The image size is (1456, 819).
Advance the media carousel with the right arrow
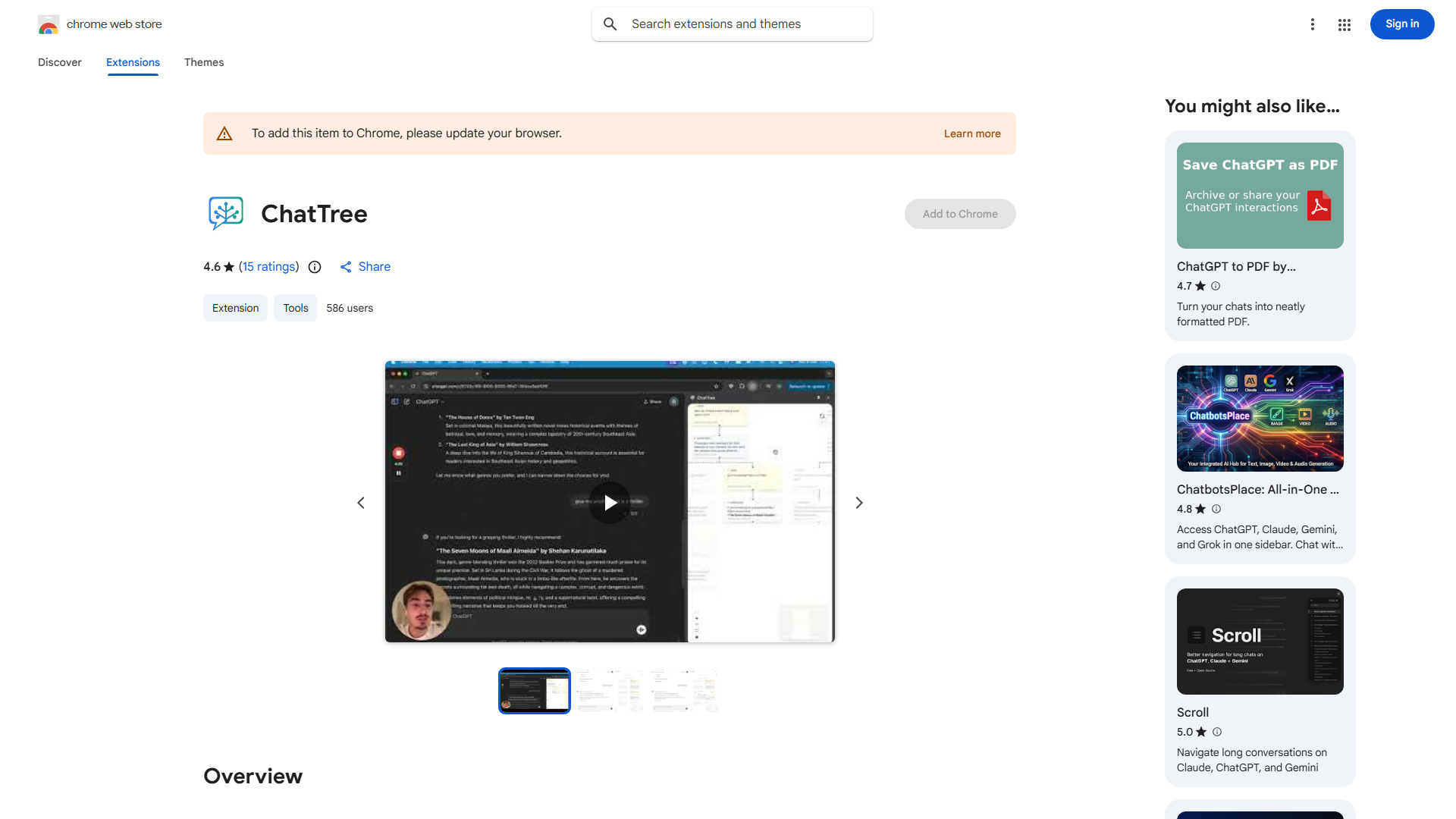[858, 502]
